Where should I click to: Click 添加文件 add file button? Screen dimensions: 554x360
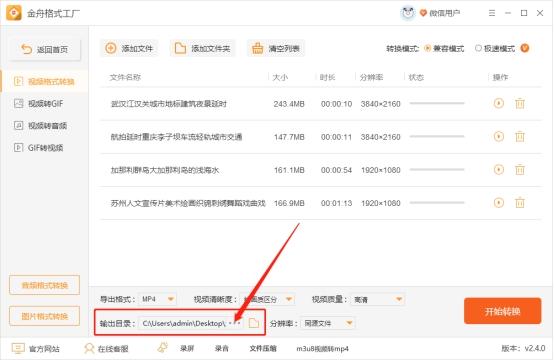pos(129,48)
